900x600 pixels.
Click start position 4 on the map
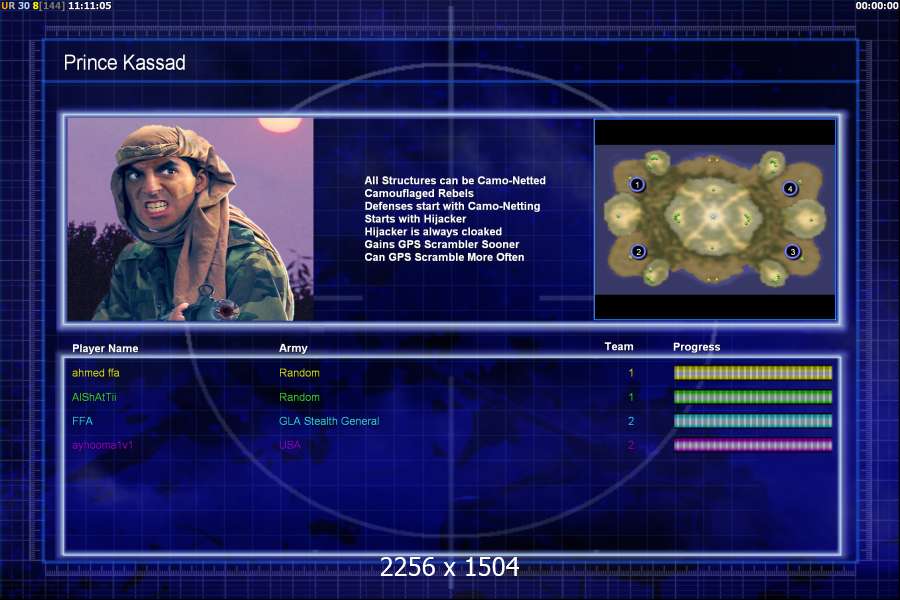tap(790, 188)
